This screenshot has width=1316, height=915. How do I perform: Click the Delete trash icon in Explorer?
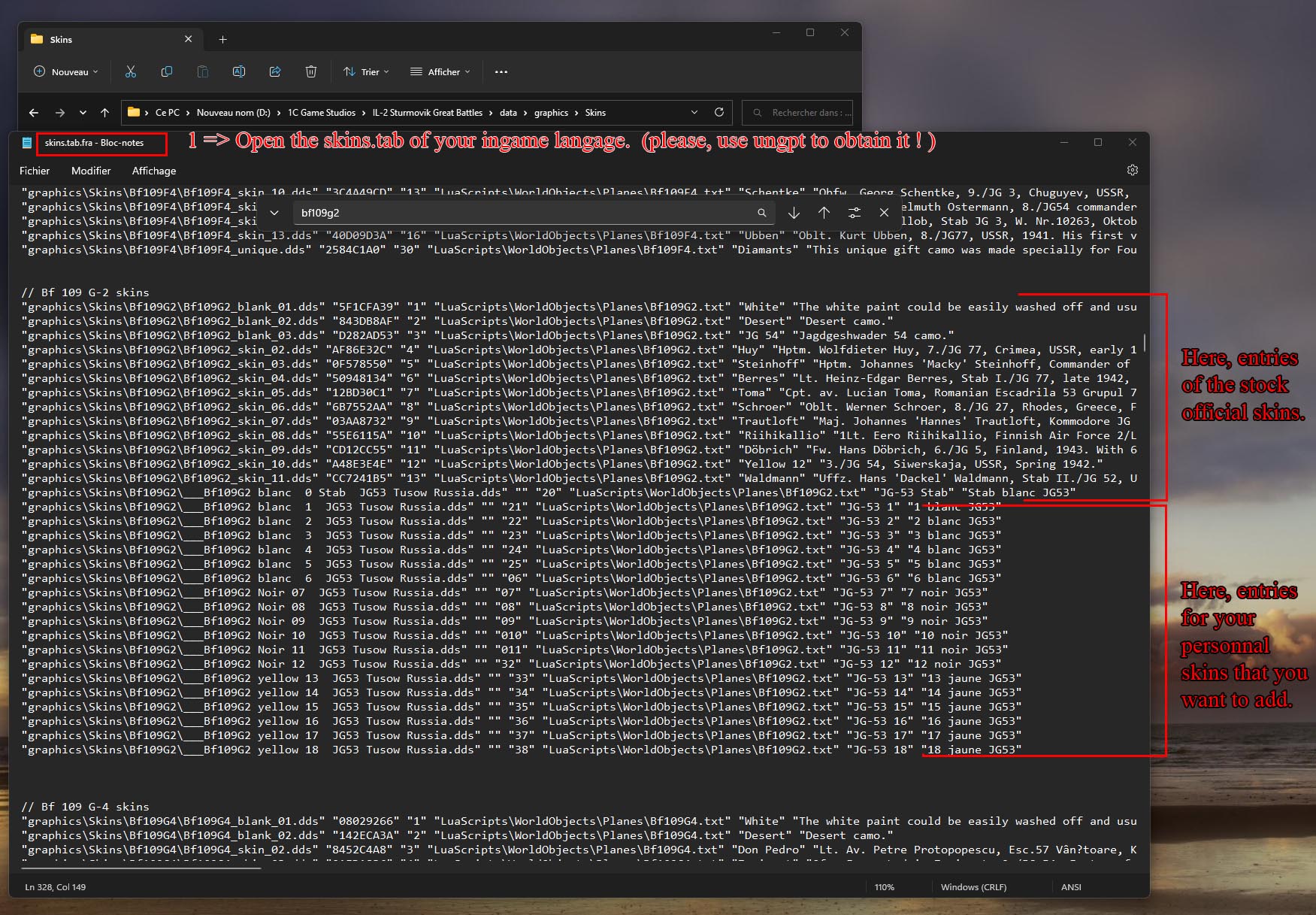[x=311, y=71]
